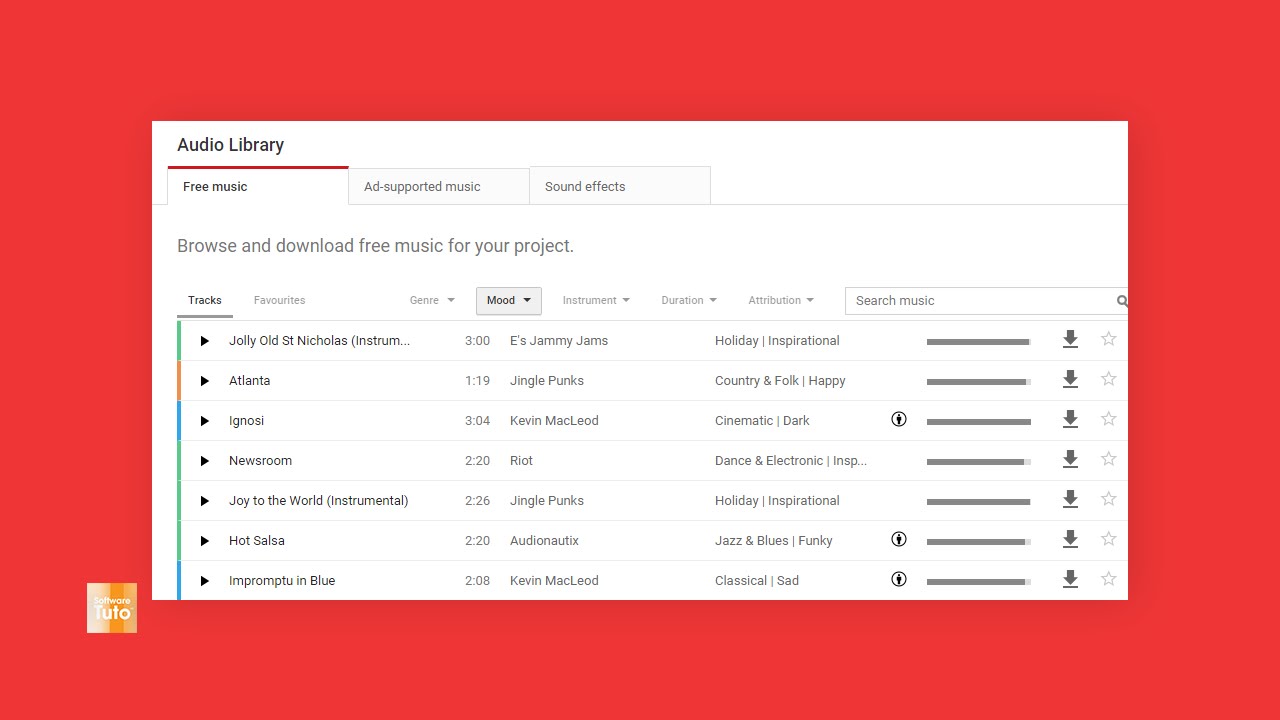Download the Newsroom track
Screen dimensions: 1280x720
[1070, 460]
